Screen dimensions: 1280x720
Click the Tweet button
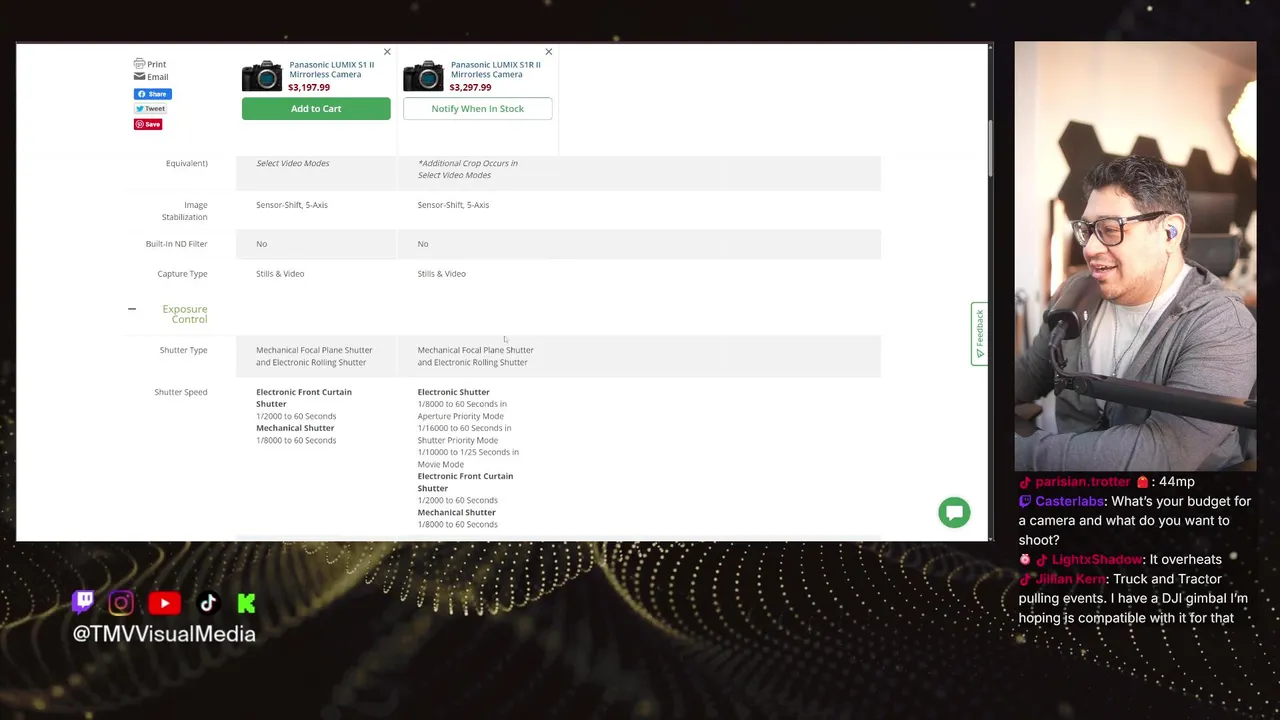(x=151, y=109)
